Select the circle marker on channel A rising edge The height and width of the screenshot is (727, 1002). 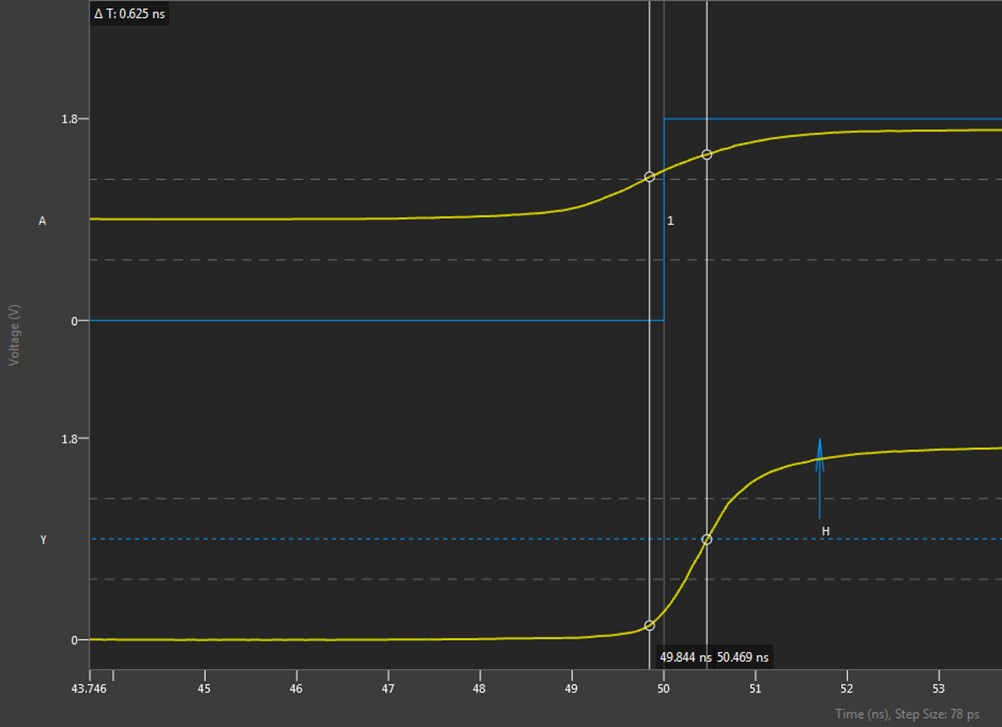pos(651,177)
